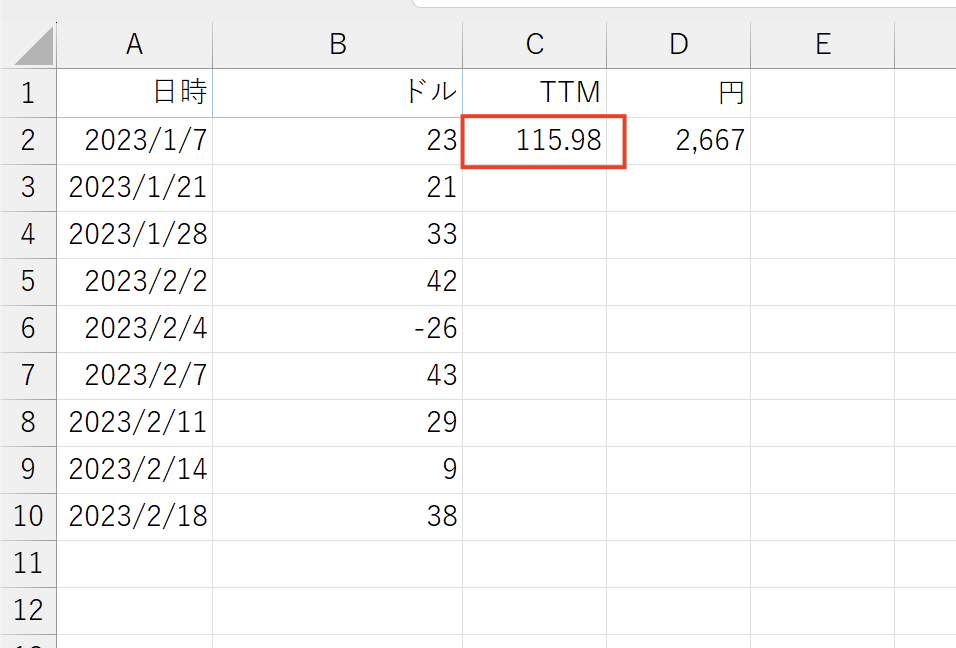The width and height of the screenshot is (956, 648).
Task: Select row 1 header
Action: pyautogui.click(x=28, y=93)
